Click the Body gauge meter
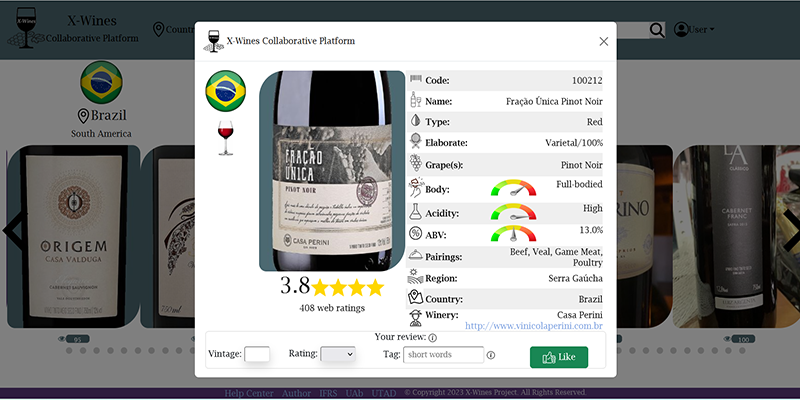The image size is (800, 400). pyautogui.click(x=513, y=188)
